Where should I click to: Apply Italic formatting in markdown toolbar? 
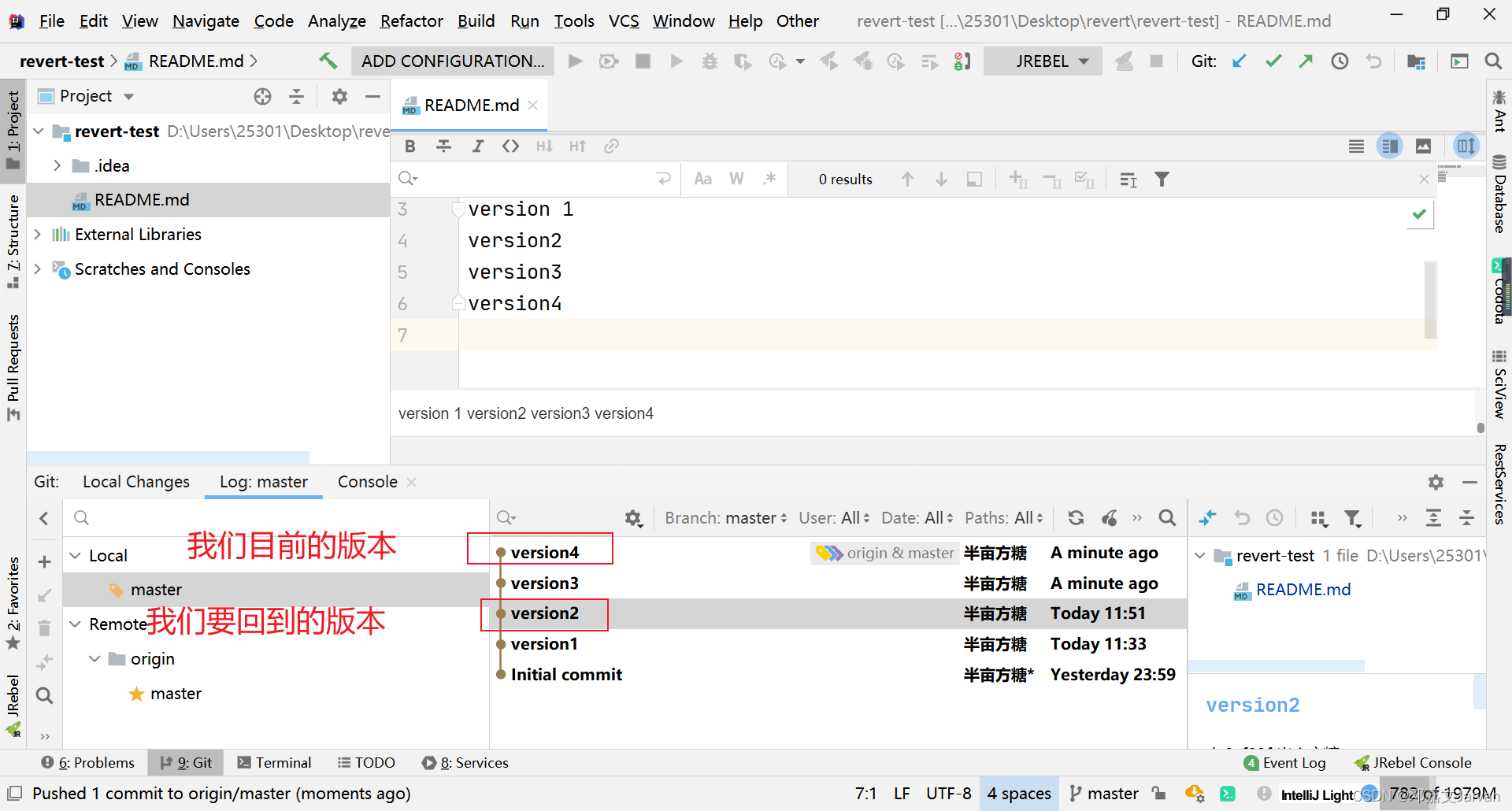point(477,146)
